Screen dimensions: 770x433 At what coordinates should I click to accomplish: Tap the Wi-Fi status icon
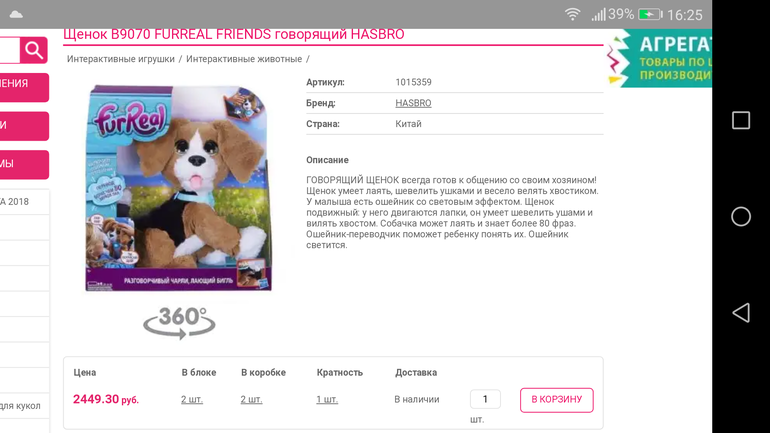tap(572, 15)
